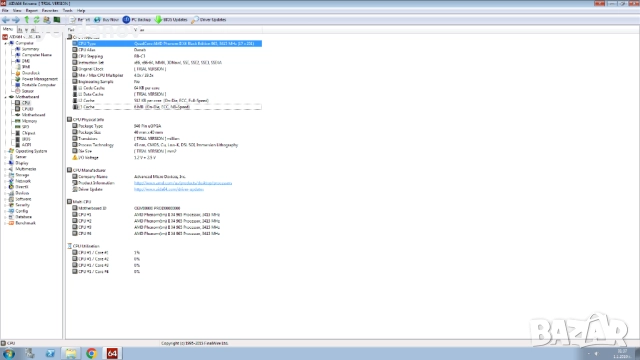Check BIOS Updates from the toolbar

tap(171, 20)
